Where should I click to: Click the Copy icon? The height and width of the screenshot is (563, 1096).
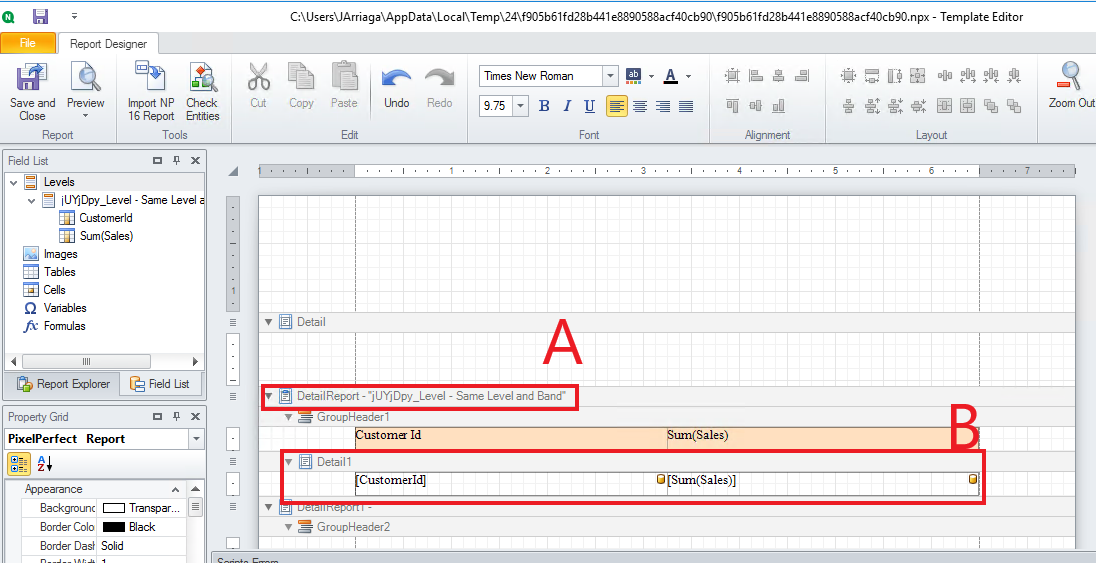[x=301, y=76]
